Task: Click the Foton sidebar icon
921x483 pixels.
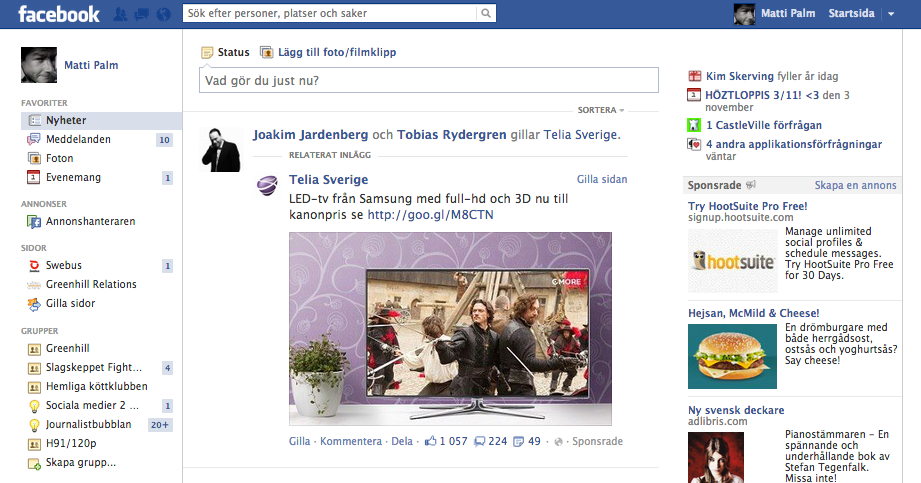Action: pos(34,158)
